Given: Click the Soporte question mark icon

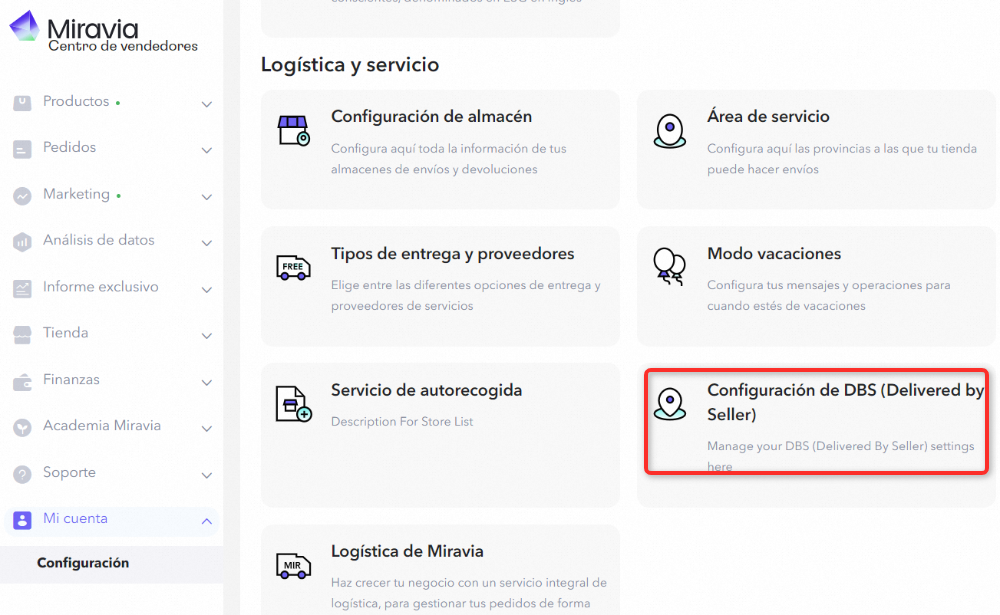Looking at the screenshot, I should pos(22,473).
